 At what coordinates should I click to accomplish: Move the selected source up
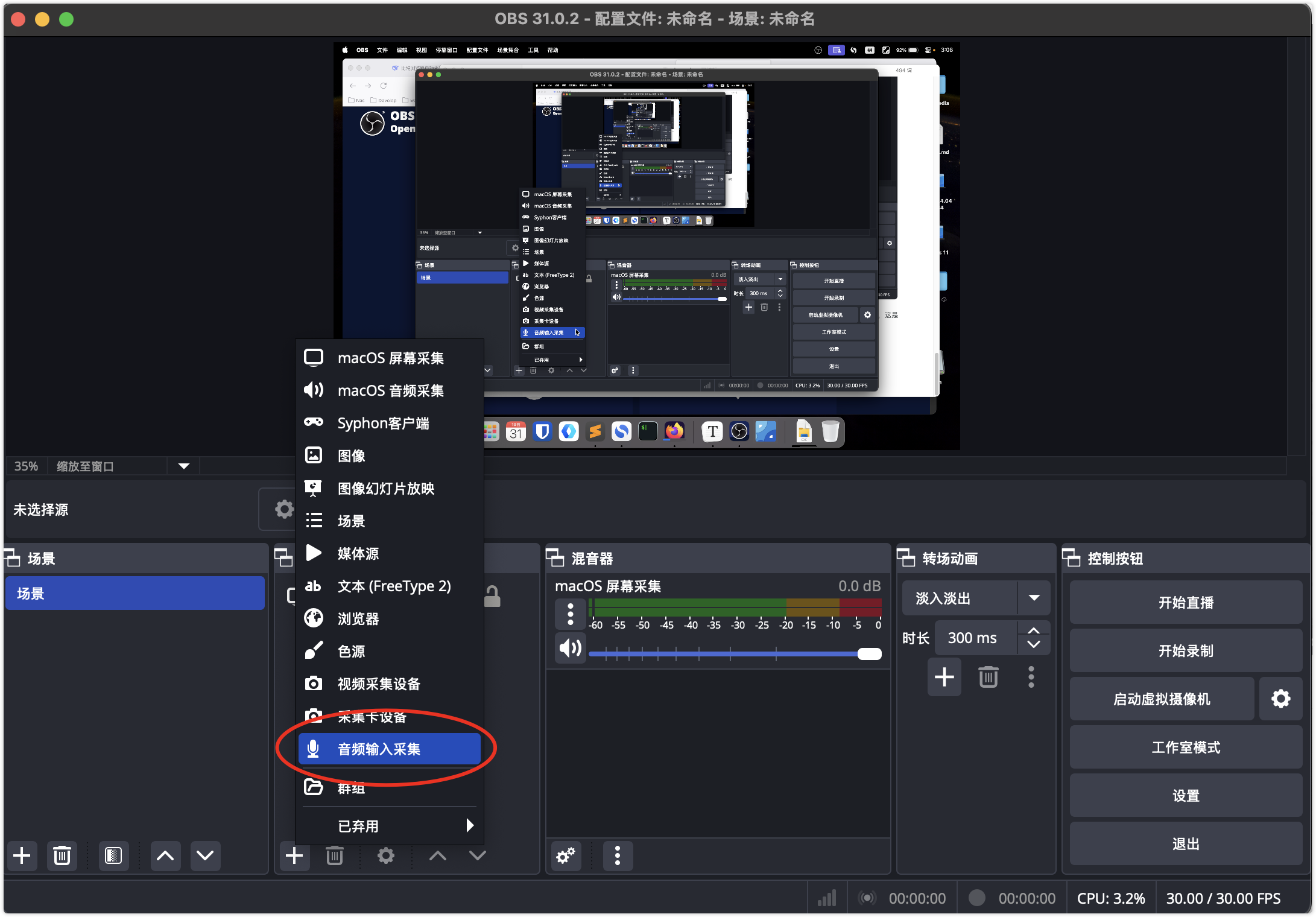click(x=438, y=855)
